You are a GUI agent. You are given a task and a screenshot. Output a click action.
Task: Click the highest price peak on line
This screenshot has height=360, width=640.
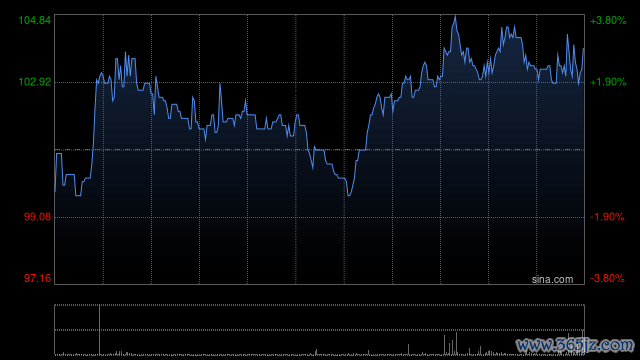(x=455, y=17)
